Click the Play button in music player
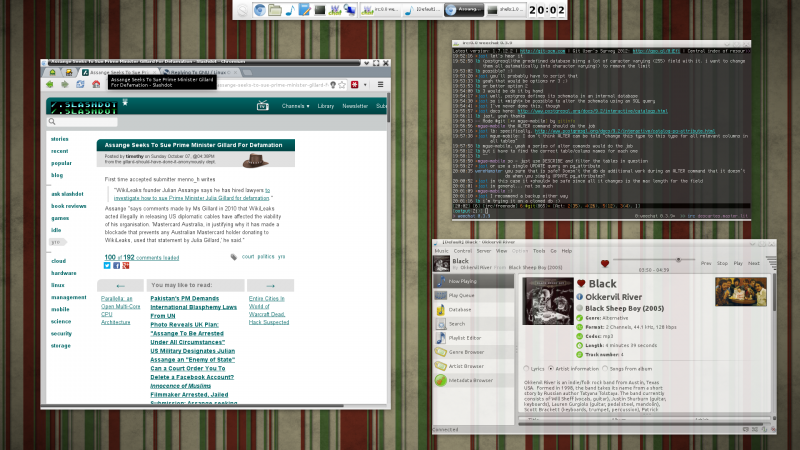The image size is (800, 450). [738, 263]
